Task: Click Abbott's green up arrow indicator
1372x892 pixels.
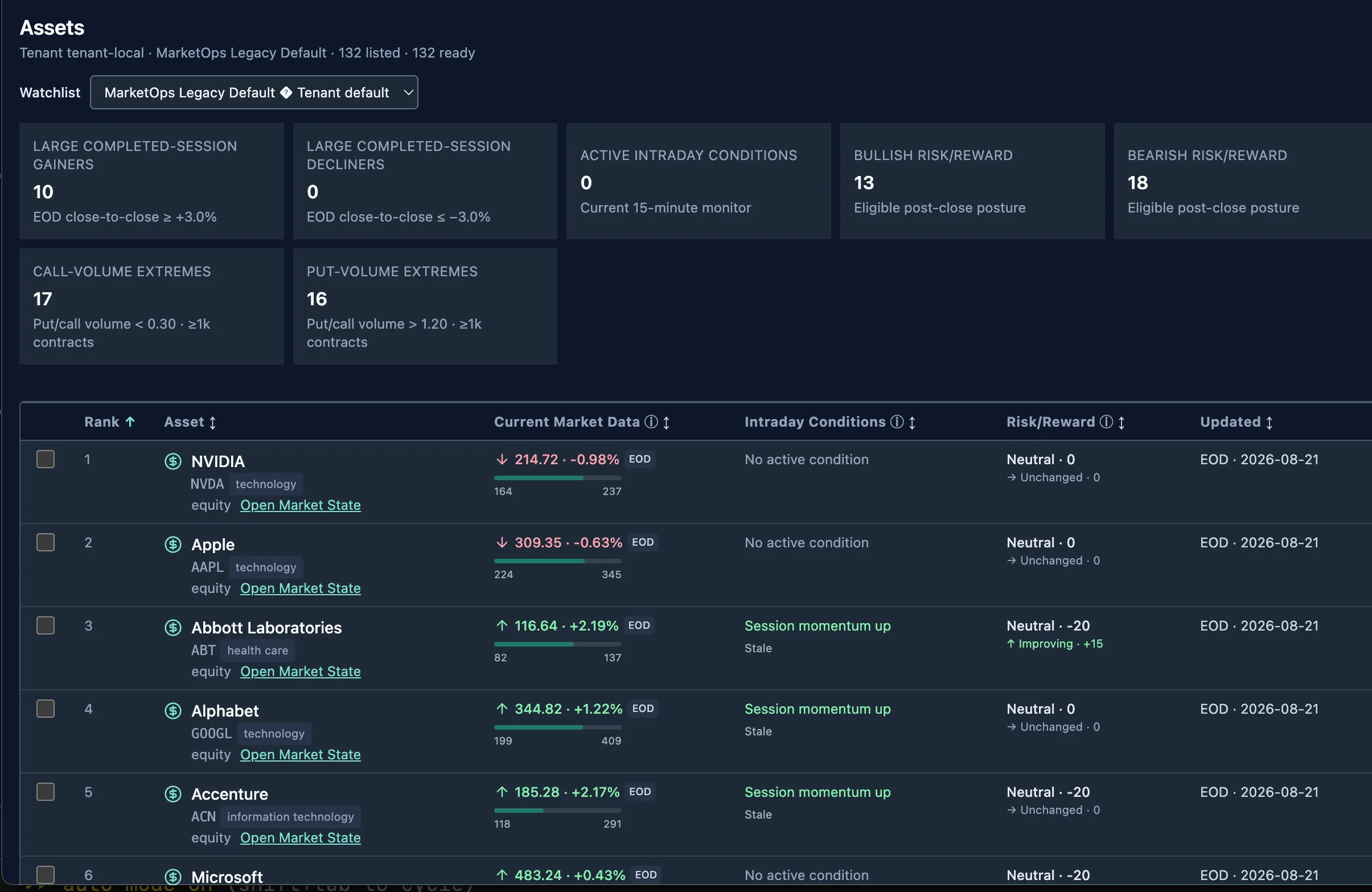Action: pyautogui.click(x=502, y=625)
